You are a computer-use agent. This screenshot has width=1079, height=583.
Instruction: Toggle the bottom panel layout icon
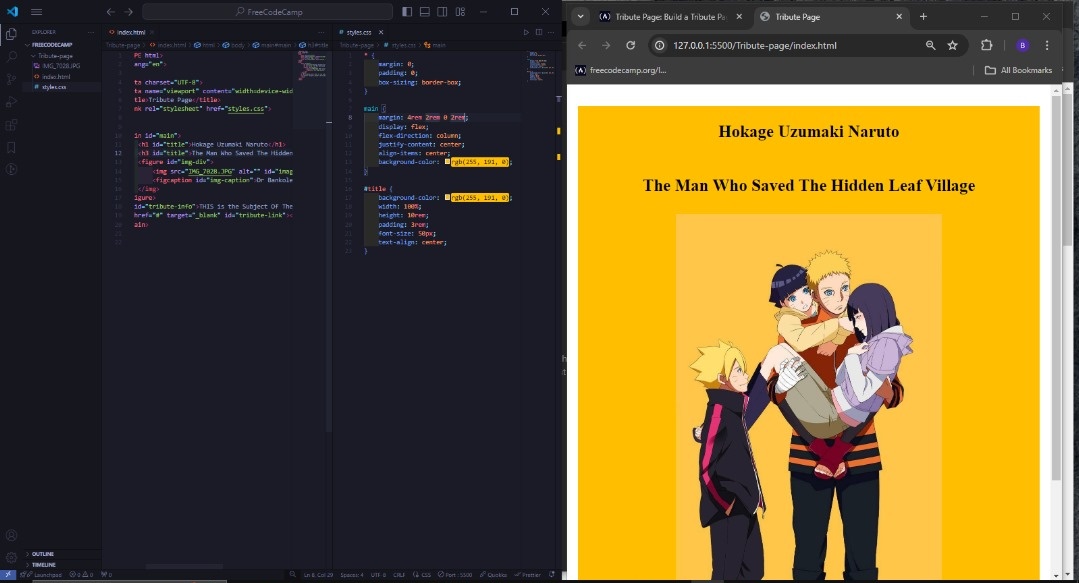pos(425,12)
